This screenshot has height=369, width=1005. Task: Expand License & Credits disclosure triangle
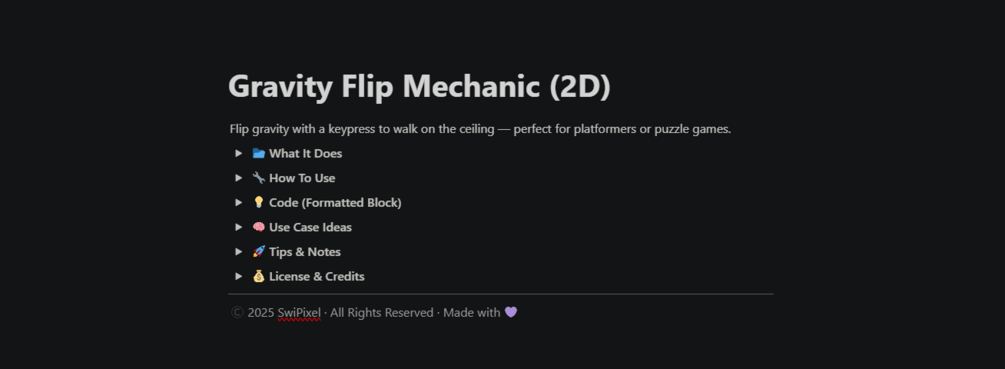pos(238,276)
